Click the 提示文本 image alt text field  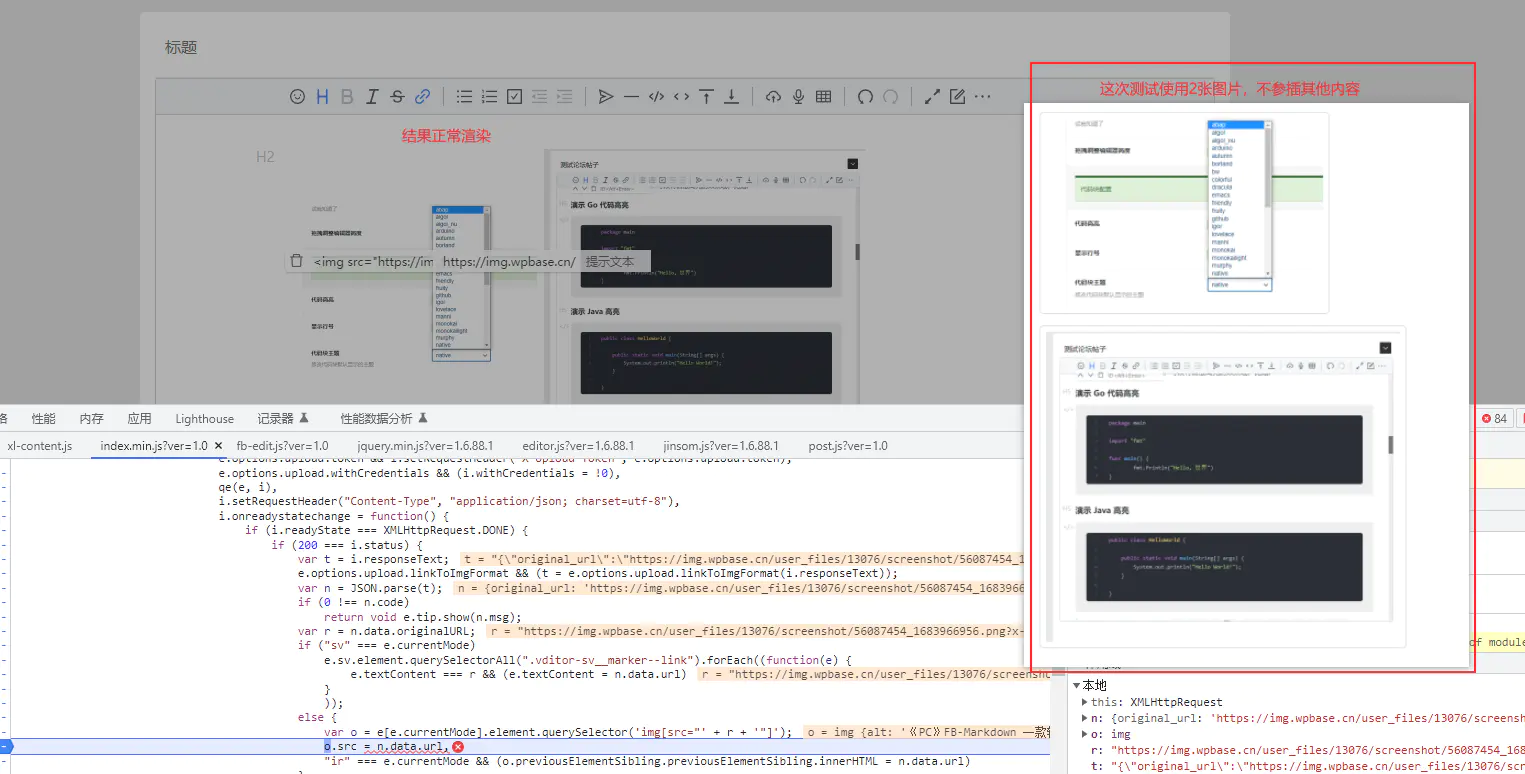tap(610, 261)
